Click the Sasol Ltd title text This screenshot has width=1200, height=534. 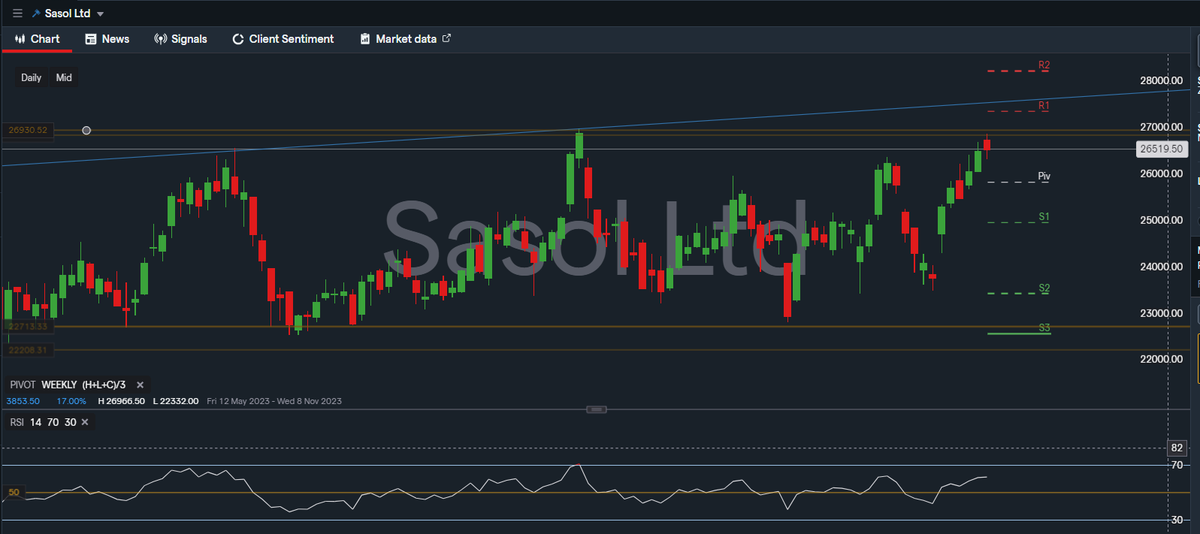coord(67,14)
